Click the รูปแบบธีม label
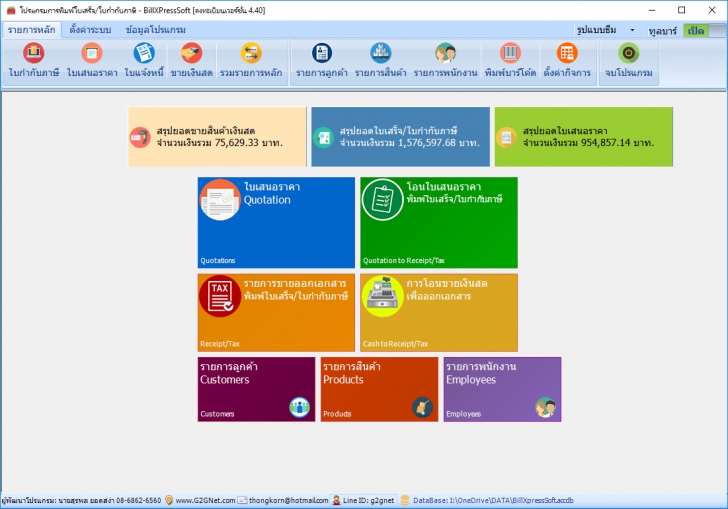The width and height of the screenshot is (728, 509). 596,30
